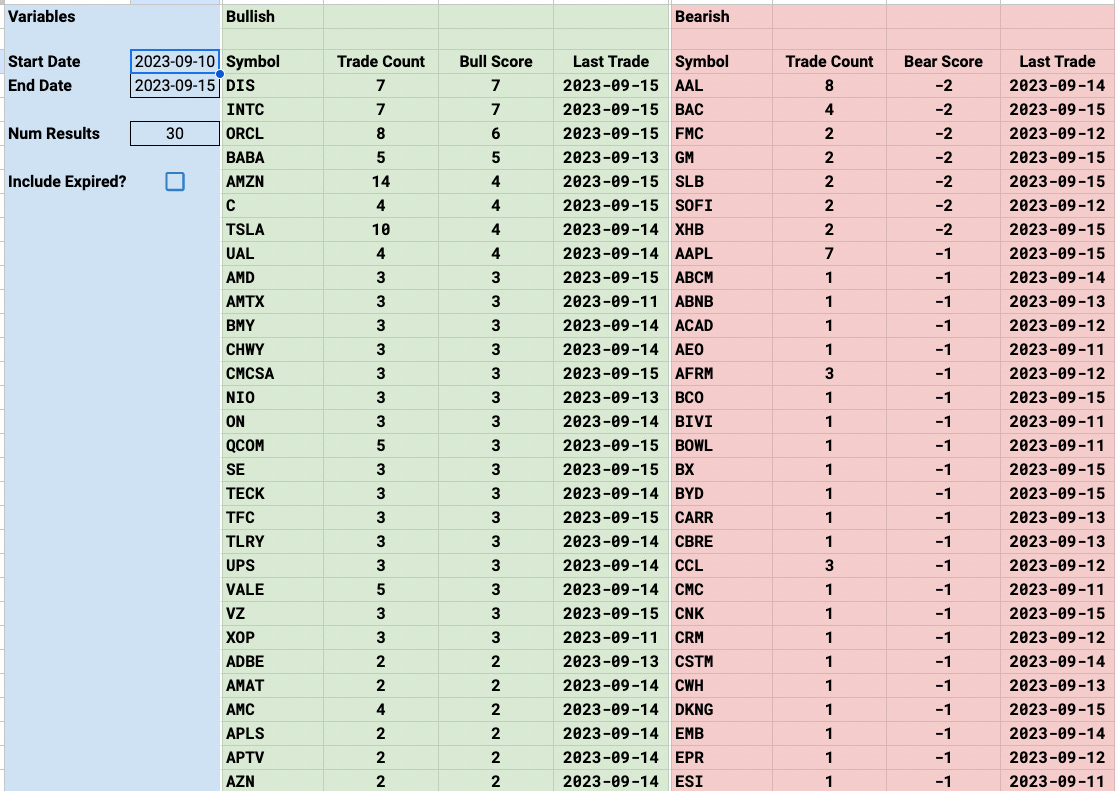Select the ABNB symbol cell

721,302
